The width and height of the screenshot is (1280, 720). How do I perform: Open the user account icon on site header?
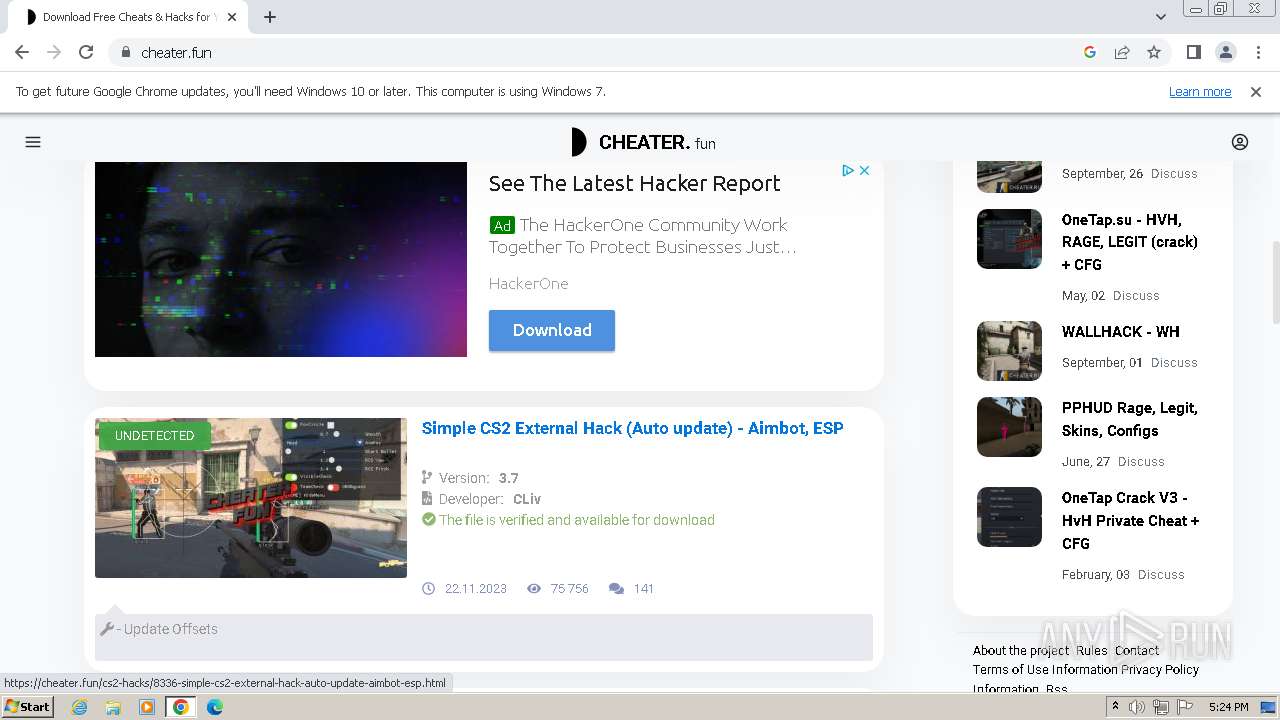tap(1240, 142)
